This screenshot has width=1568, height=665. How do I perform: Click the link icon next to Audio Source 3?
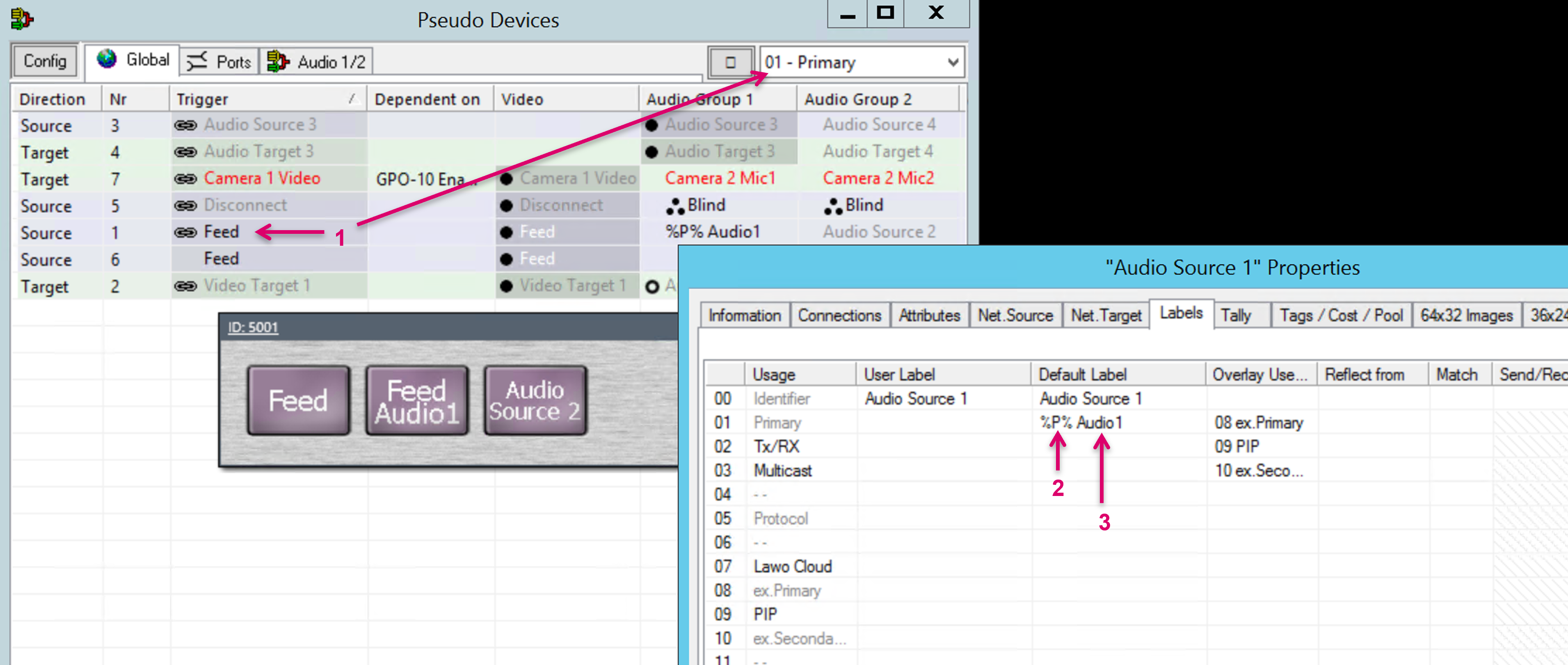(x=185, y=126)
